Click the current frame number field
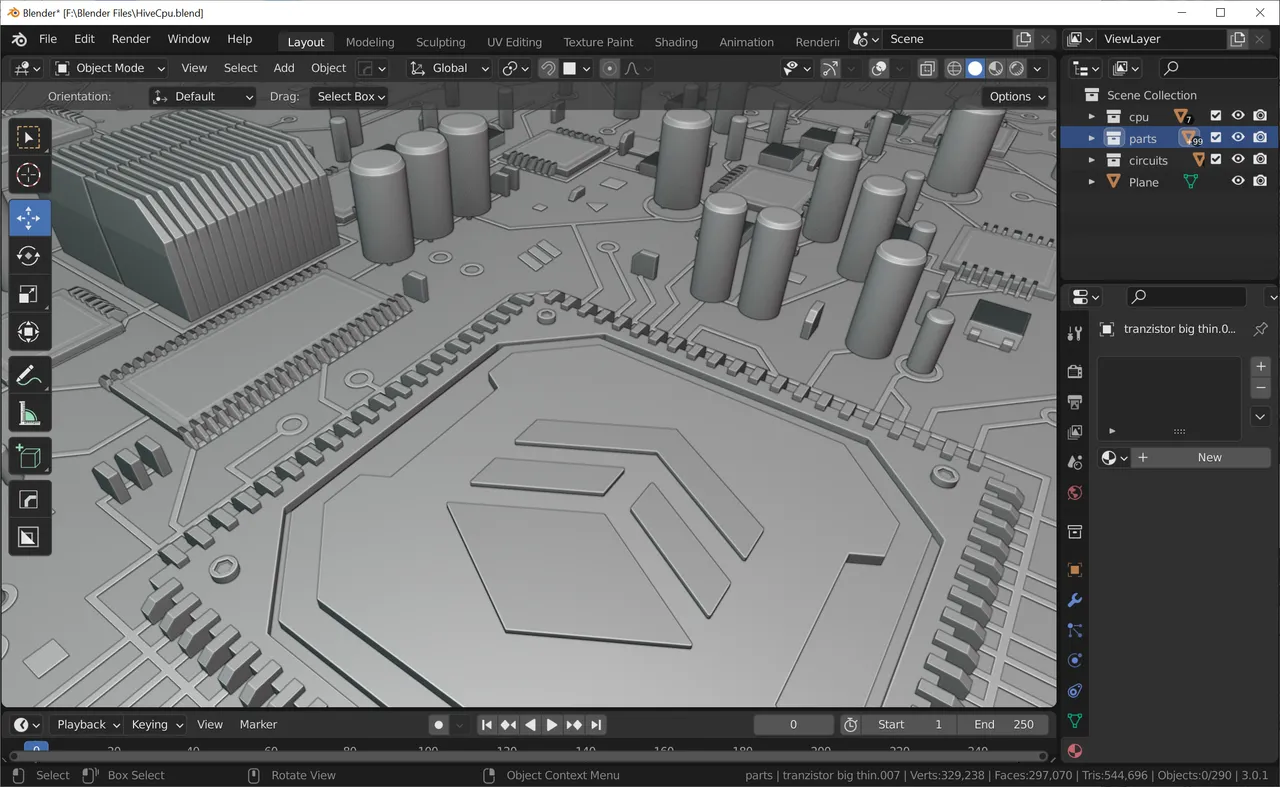 [x=793, y=725]
